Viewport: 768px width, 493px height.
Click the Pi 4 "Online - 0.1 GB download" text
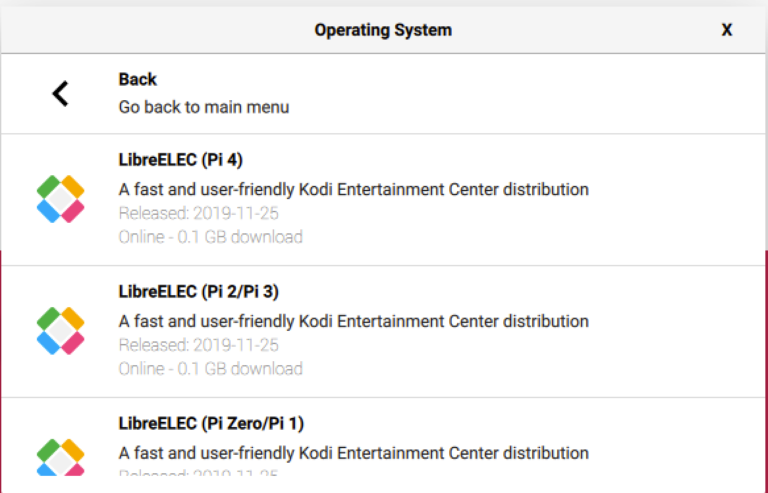click(x=210, y=237)
